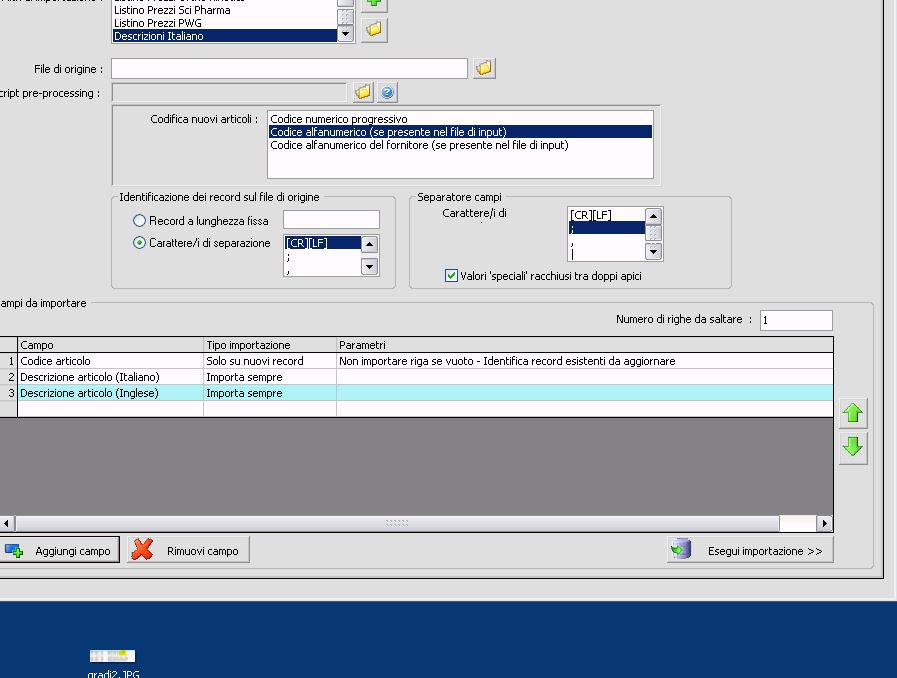Select Descrizioni Italiano in filter list
The image size is (897, 678).
click(224, 36)
